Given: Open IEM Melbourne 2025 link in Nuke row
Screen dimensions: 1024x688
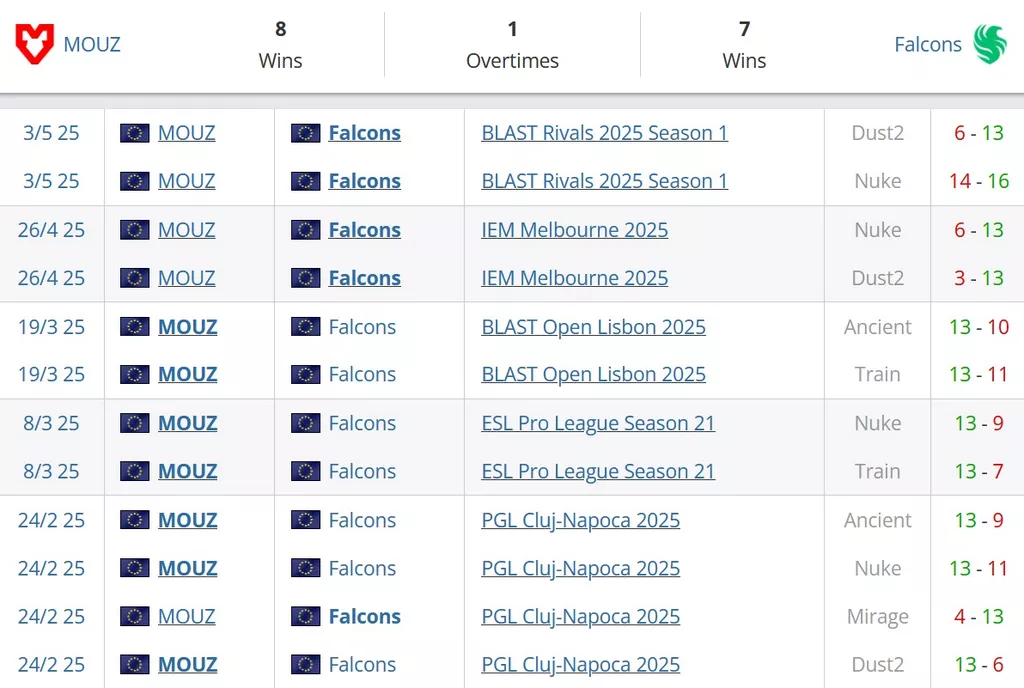Looking at the screenshot, I should pos(575,230).
